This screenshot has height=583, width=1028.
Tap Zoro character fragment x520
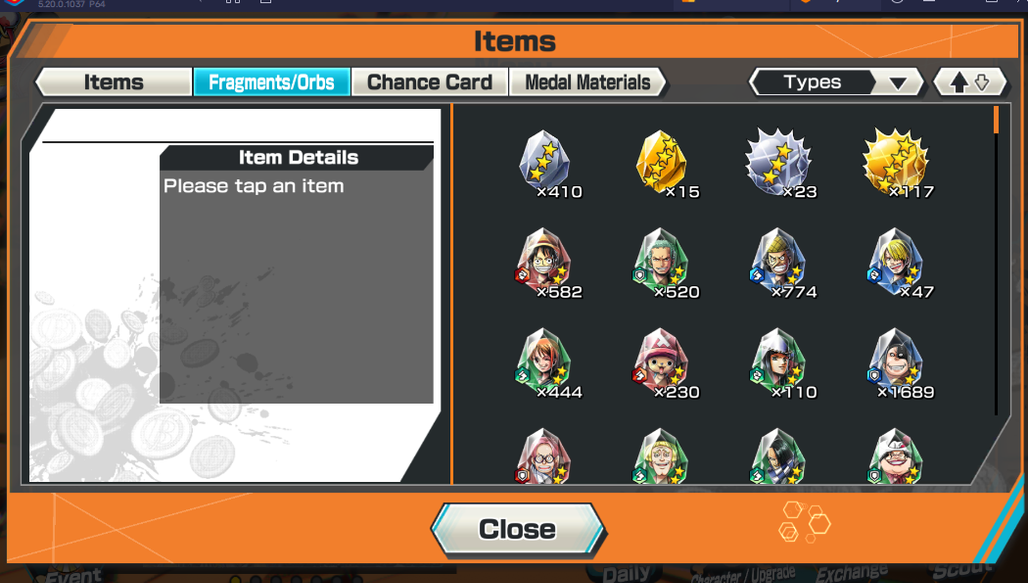pos(664,264)
